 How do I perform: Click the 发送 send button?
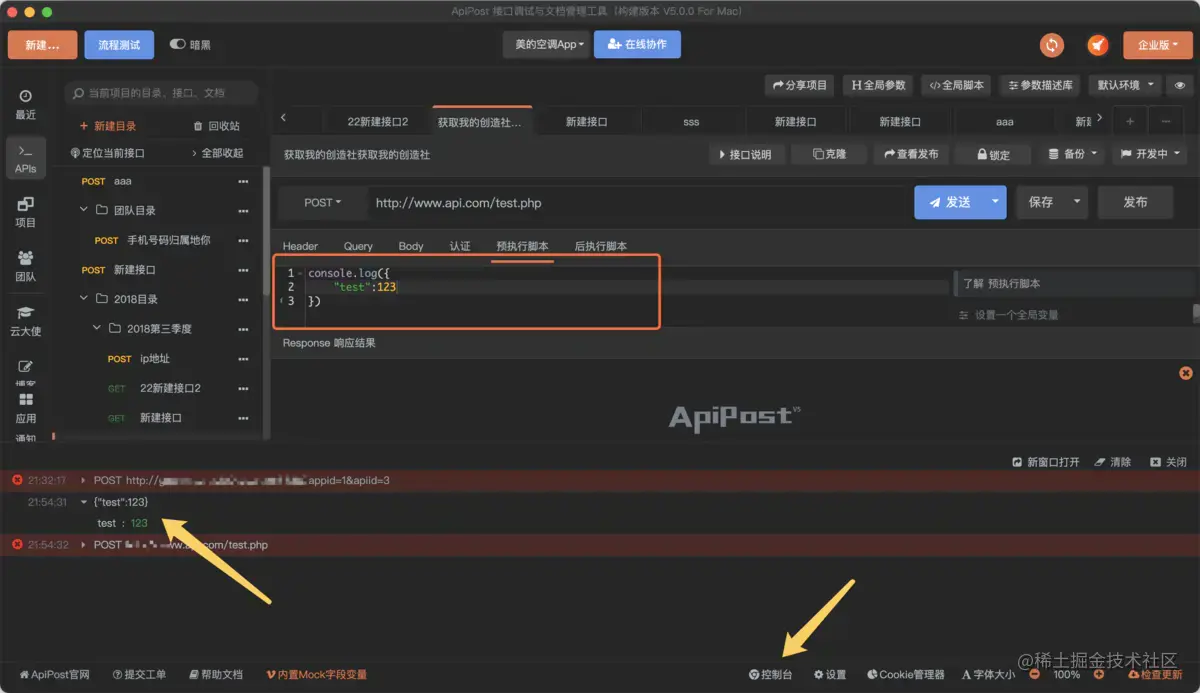tap(949, 202)
